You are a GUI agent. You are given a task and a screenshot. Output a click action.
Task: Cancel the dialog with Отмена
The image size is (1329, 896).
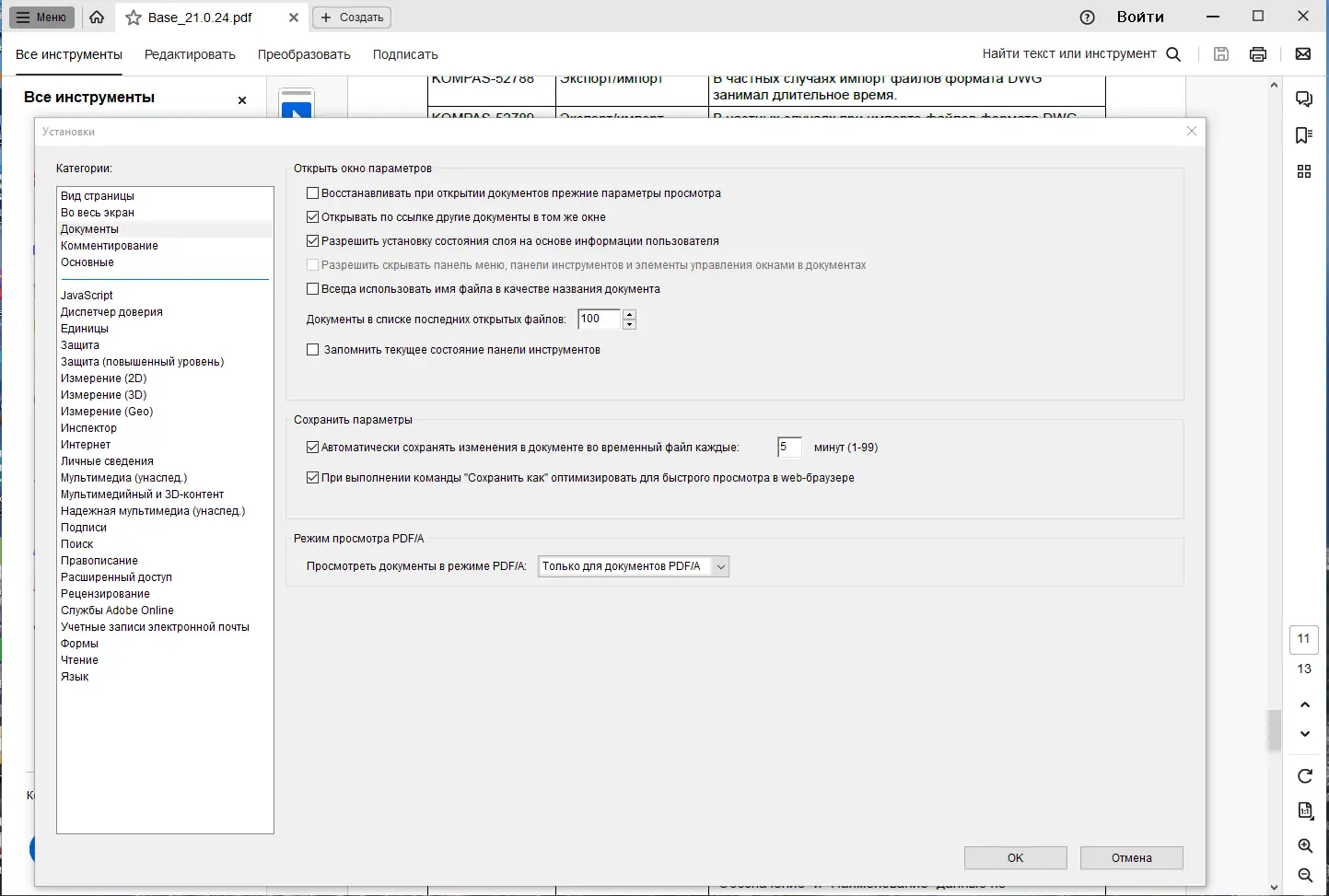[x=1131, y=858]
